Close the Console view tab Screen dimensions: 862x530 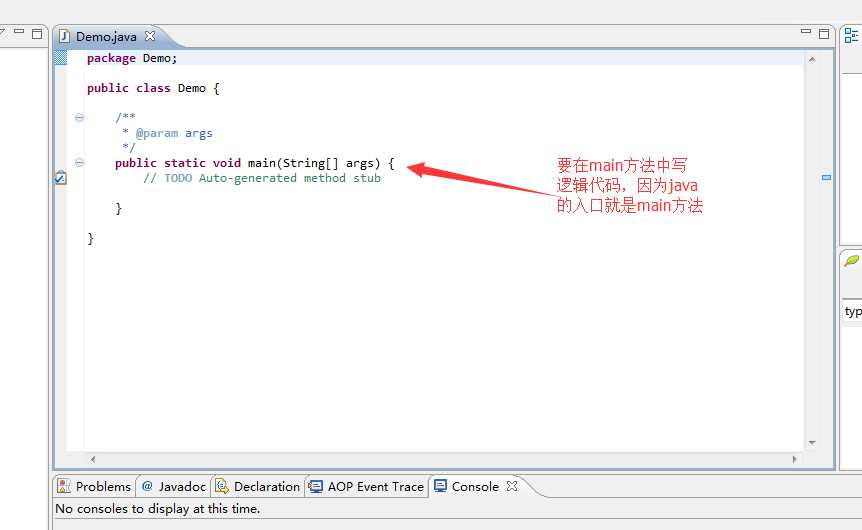coord(512,486)
